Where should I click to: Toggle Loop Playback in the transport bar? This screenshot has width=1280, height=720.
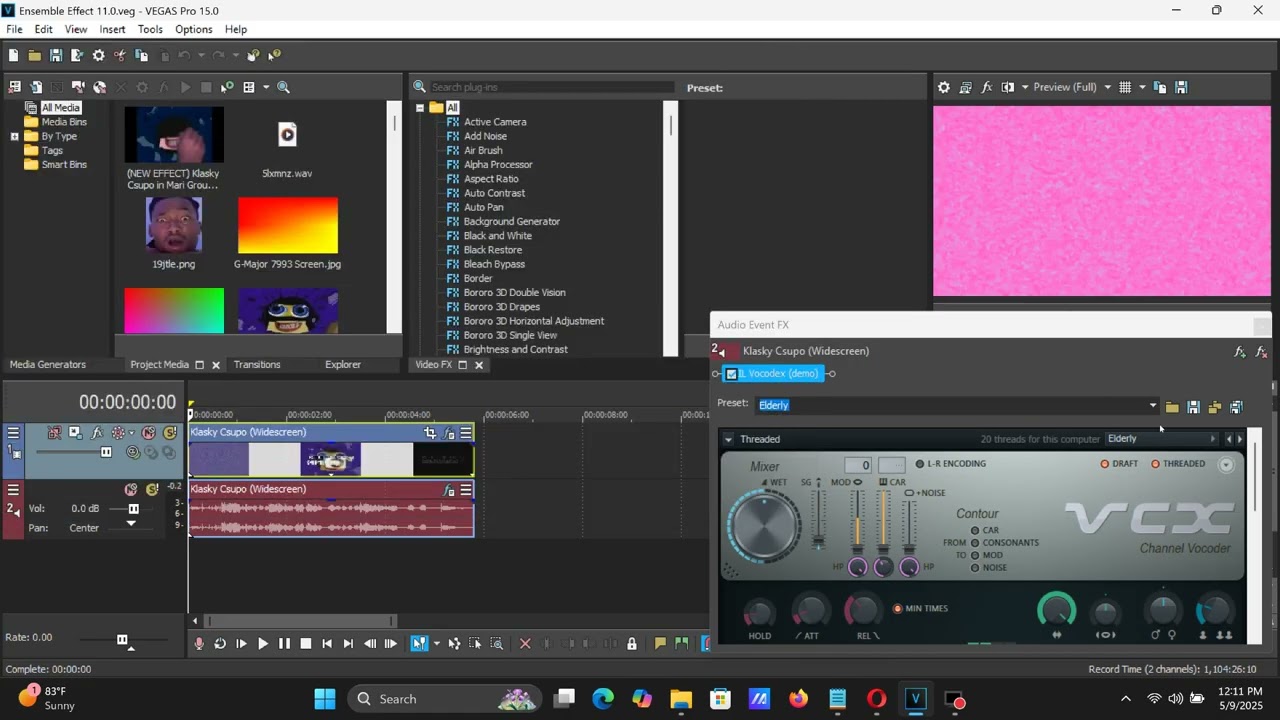click(x=220, y=644)
